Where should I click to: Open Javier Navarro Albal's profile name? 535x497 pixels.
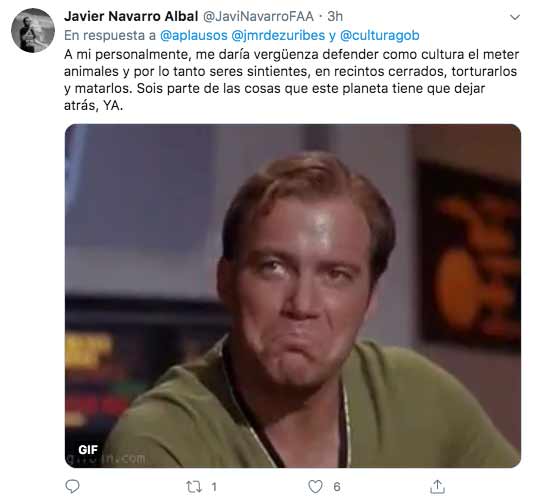tap(131, 16)
